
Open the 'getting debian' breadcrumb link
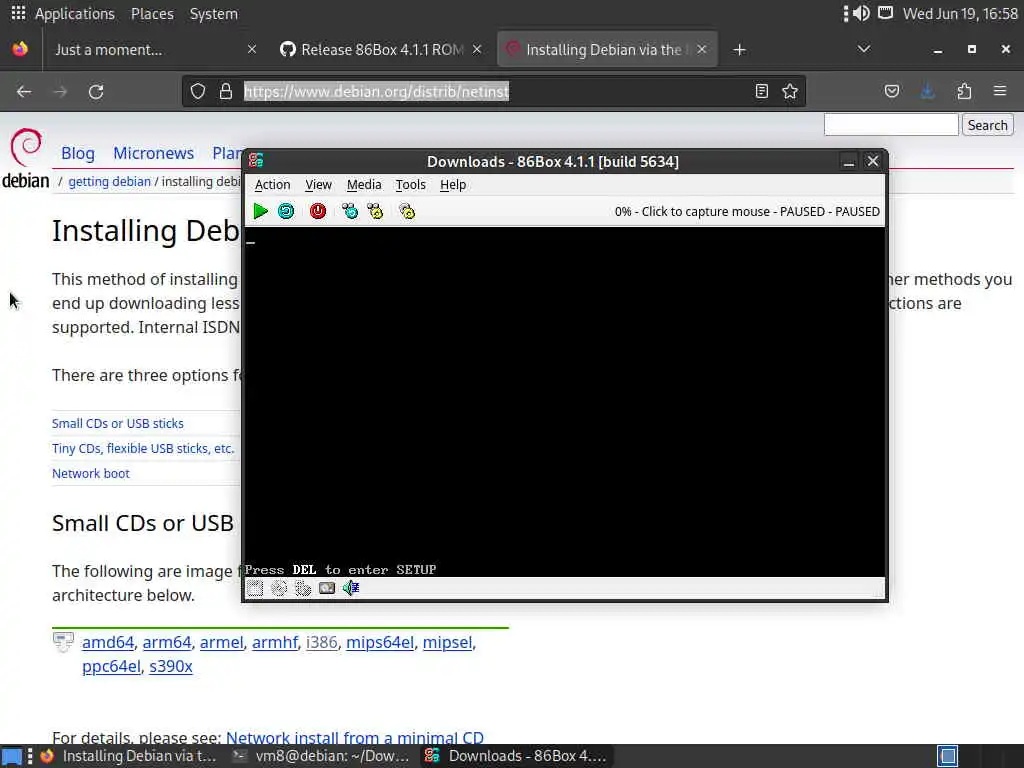click(110, 182)
